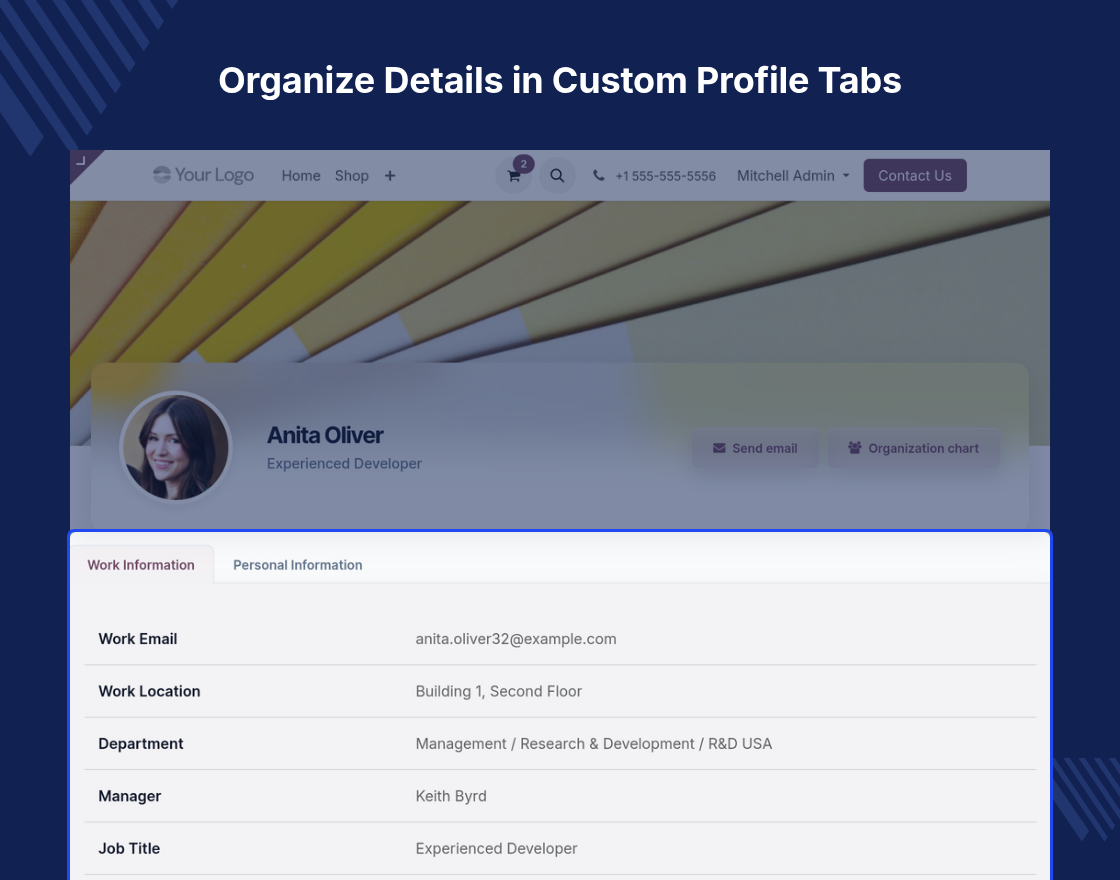1120x880 pixels.
Task: Open the Organization chart button
Action: [x=914, y=449]
